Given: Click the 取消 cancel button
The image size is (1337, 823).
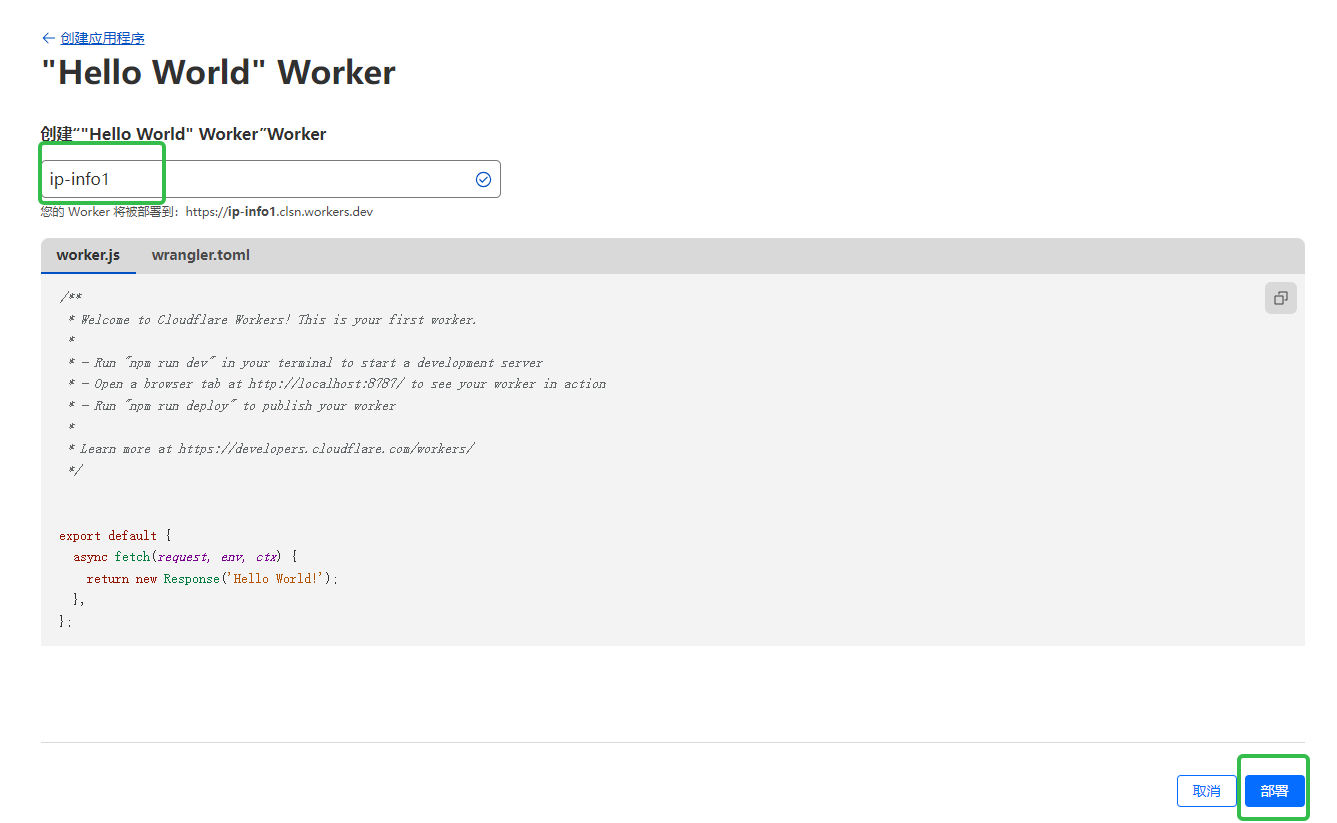Looking at the screenshot, I should tap(1207, 791).
